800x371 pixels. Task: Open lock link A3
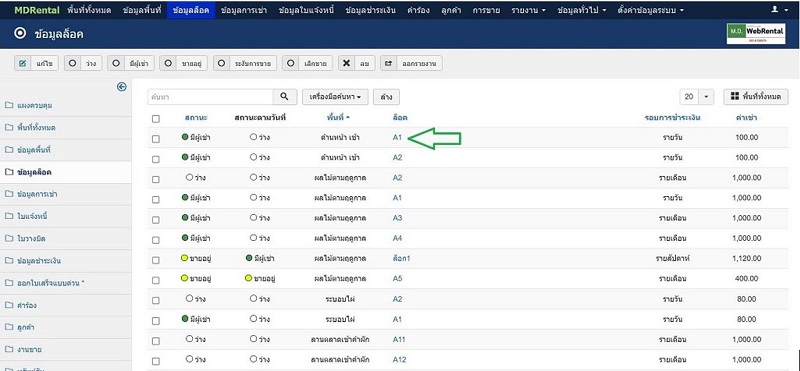click(x=397, y=218)
